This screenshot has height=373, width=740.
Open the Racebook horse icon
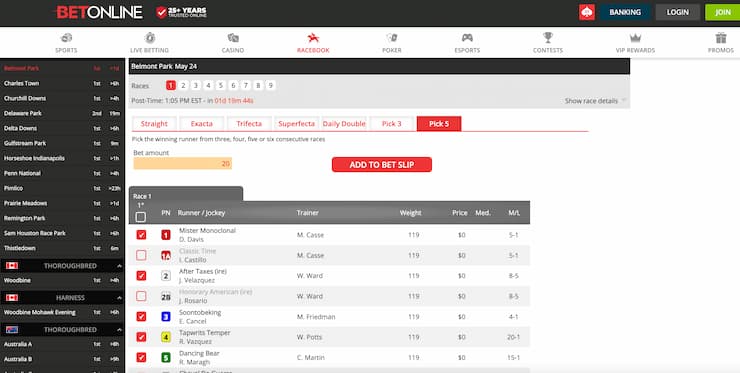(313, 37)
